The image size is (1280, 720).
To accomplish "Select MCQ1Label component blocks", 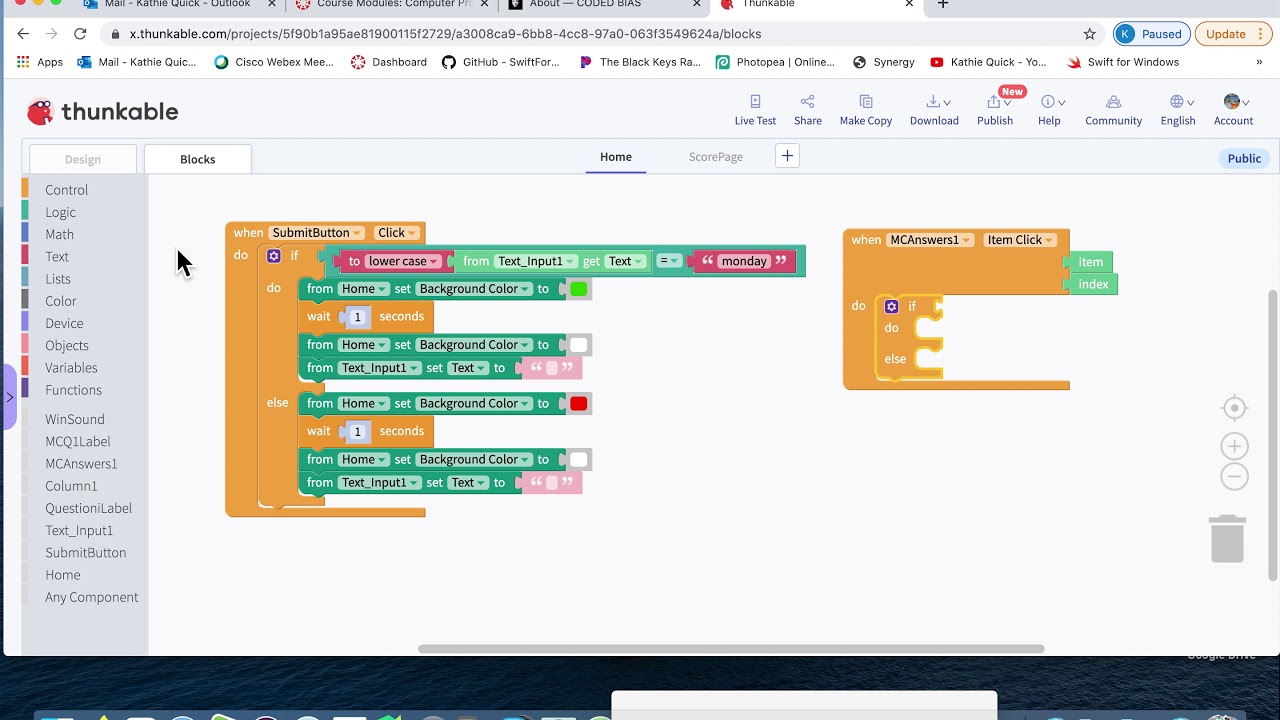I will click(x=78, y=441).
